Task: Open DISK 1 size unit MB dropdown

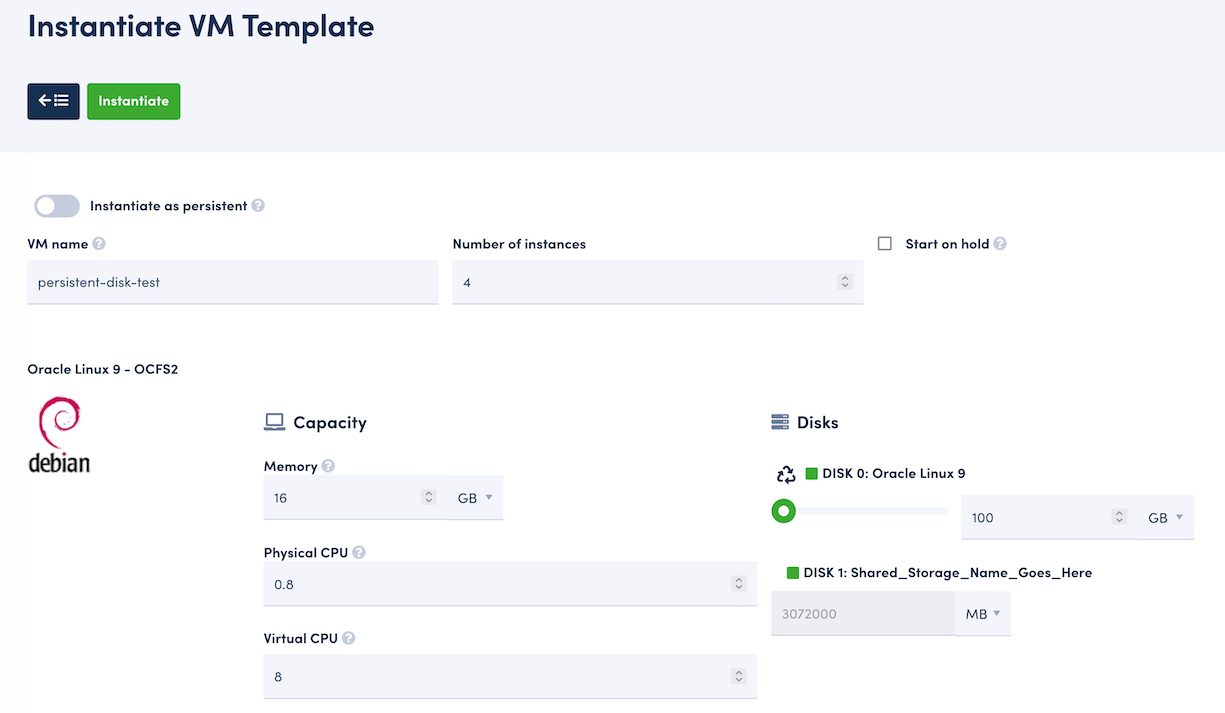Action: [983, 614]
